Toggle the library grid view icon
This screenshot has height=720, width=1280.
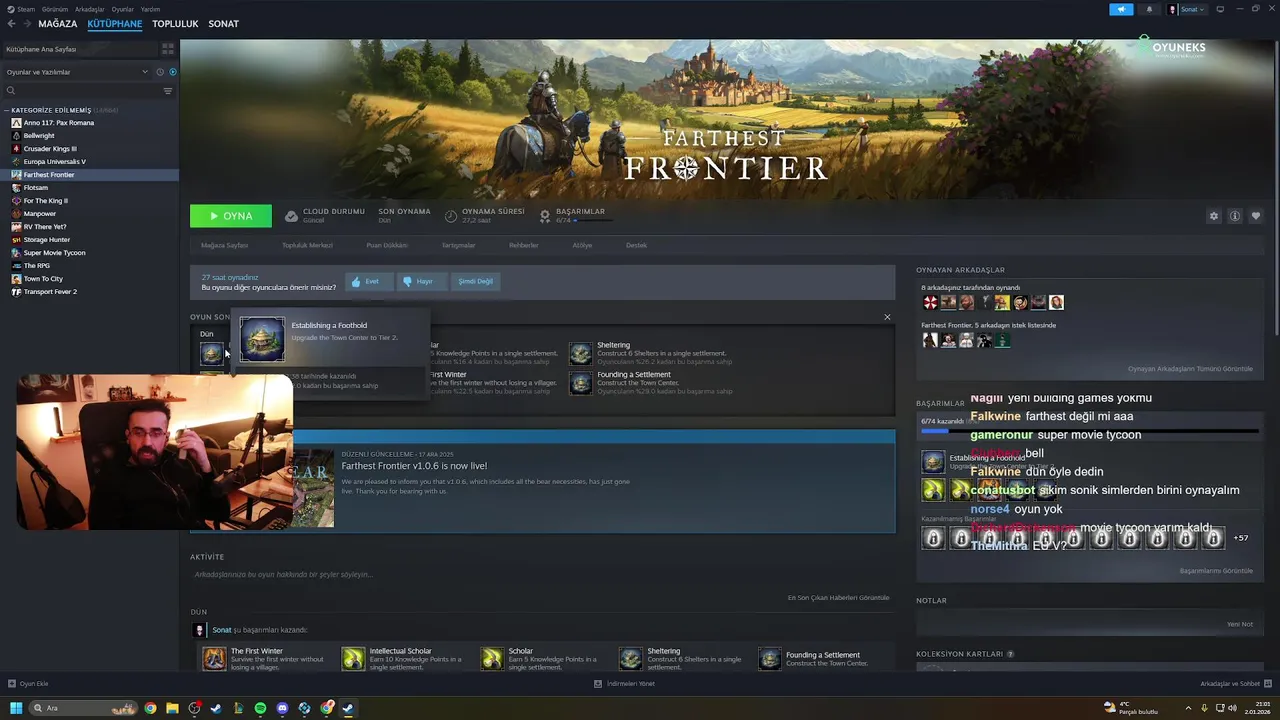168,49
